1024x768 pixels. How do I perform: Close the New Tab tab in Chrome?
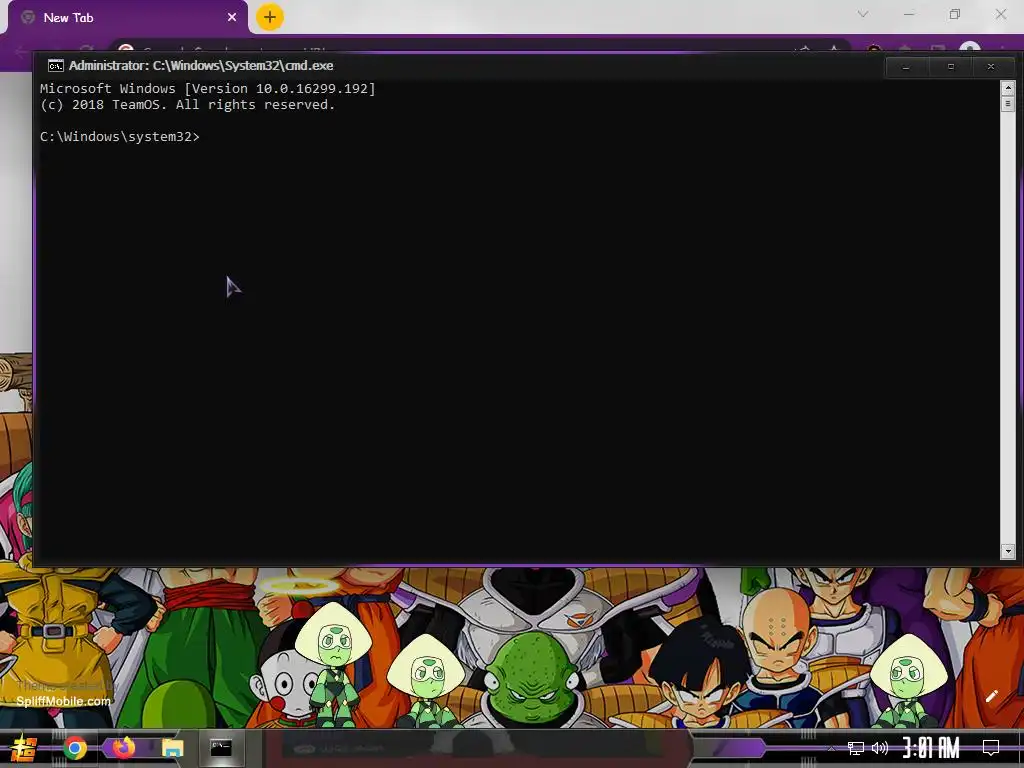click(x=232, y=18)
